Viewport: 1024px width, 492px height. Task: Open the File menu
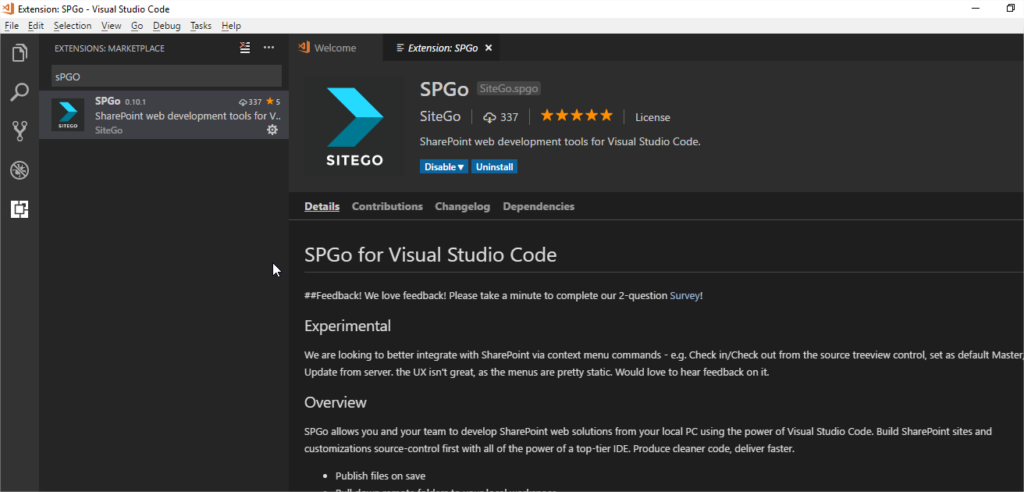(x=12, y=25)
